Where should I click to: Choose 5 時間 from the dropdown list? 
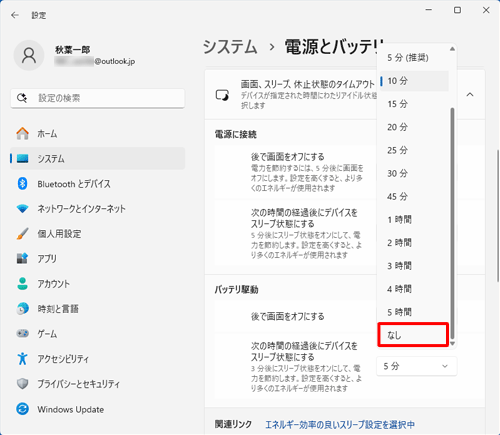[x=414, y=312]
